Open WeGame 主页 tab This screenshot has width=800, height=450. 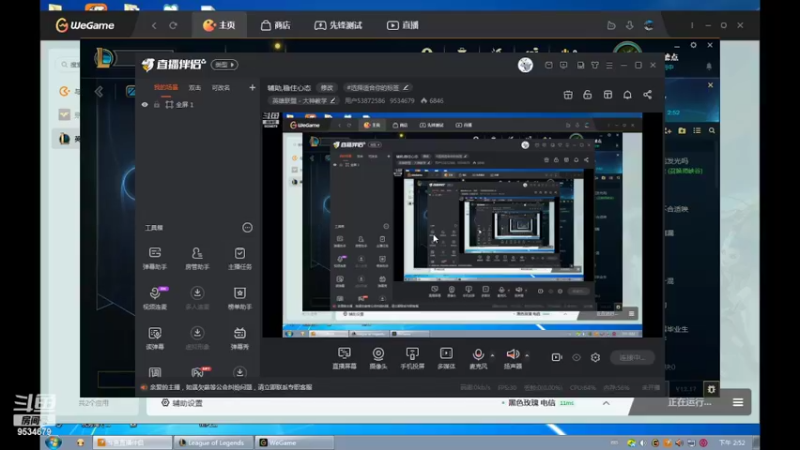219,25
